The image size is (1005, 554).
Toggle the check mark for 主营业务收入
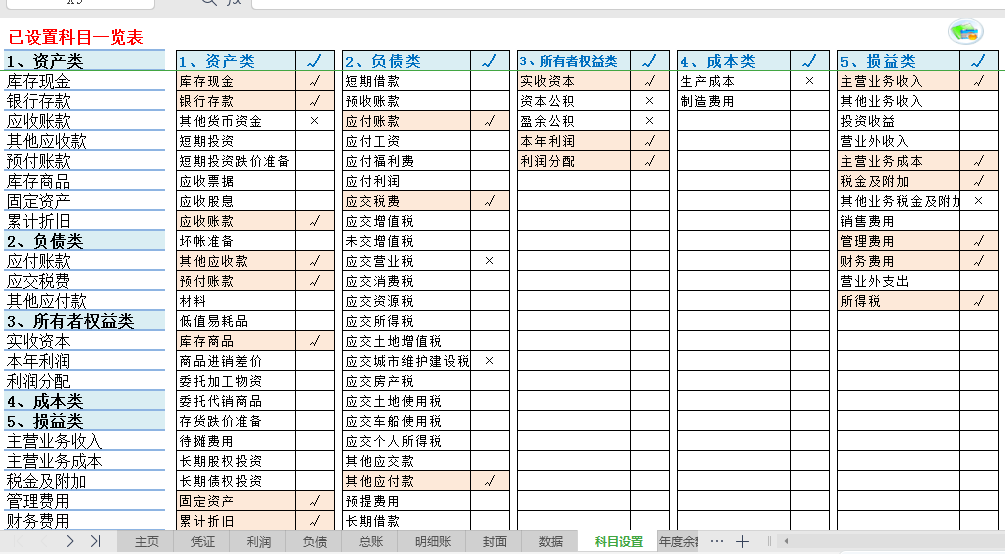click(979, 81)
